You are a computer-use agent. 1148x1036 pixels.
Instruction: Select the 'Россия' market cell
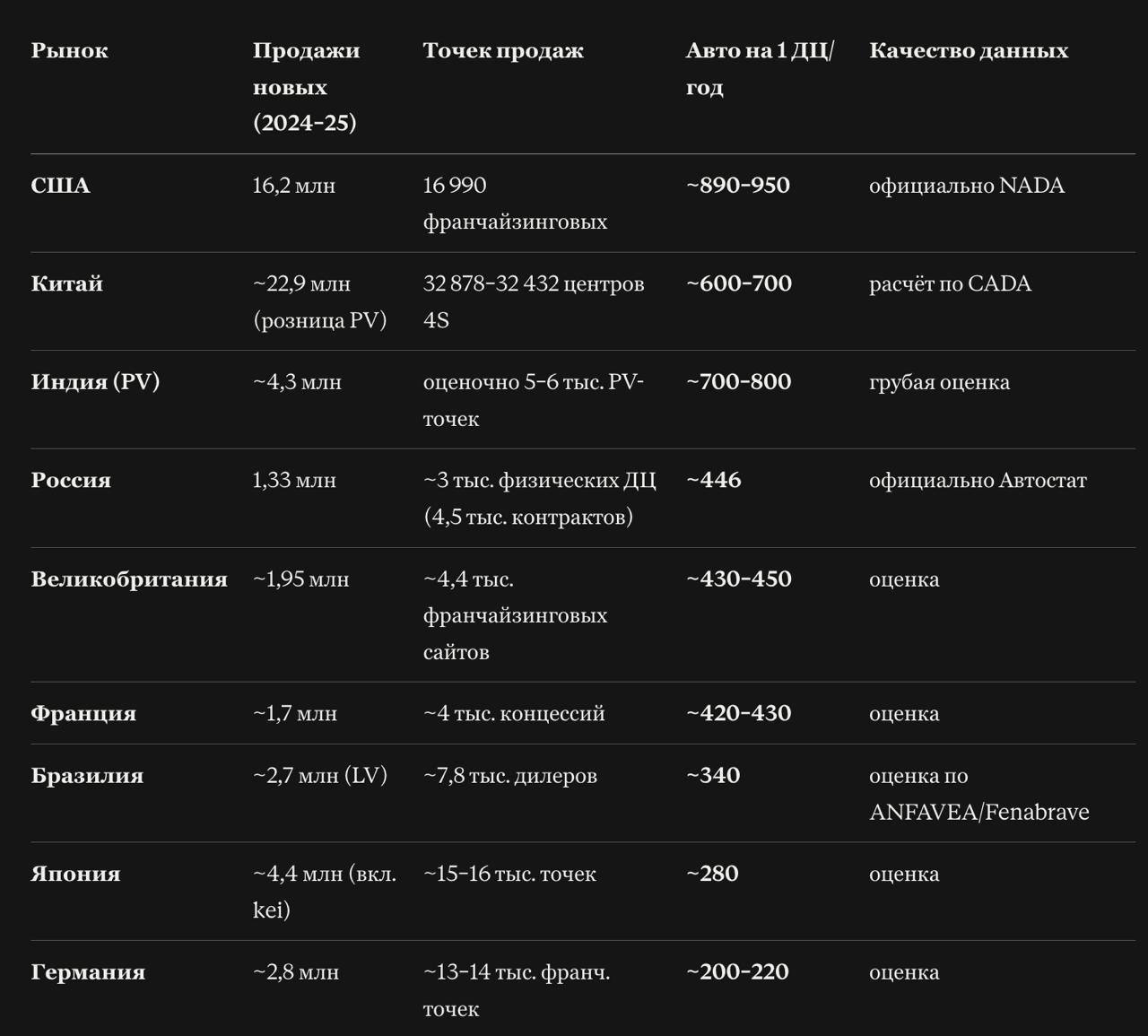[71, 480]
